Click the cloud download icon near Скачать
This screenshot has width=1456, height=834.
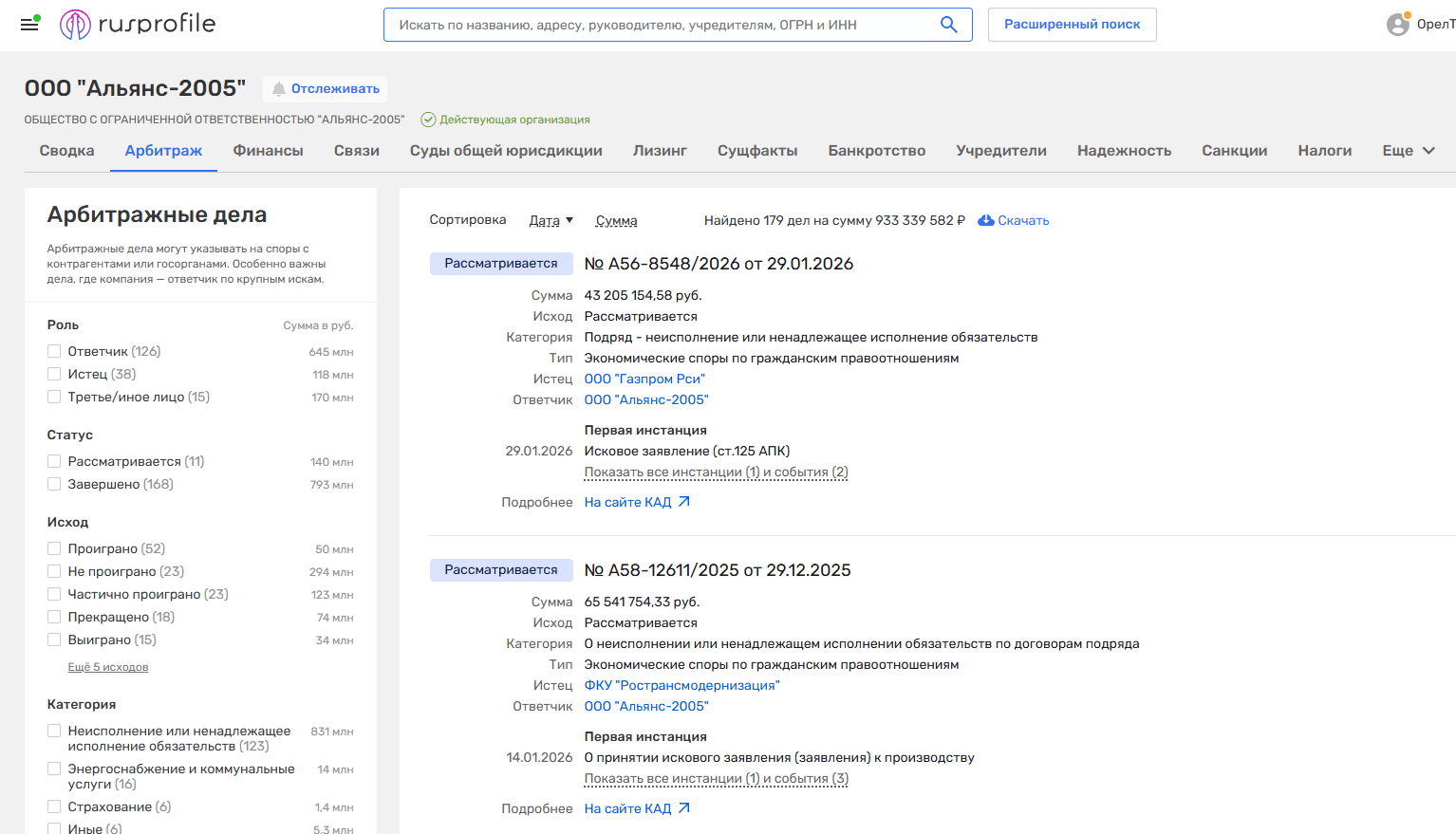click(986, 220)
